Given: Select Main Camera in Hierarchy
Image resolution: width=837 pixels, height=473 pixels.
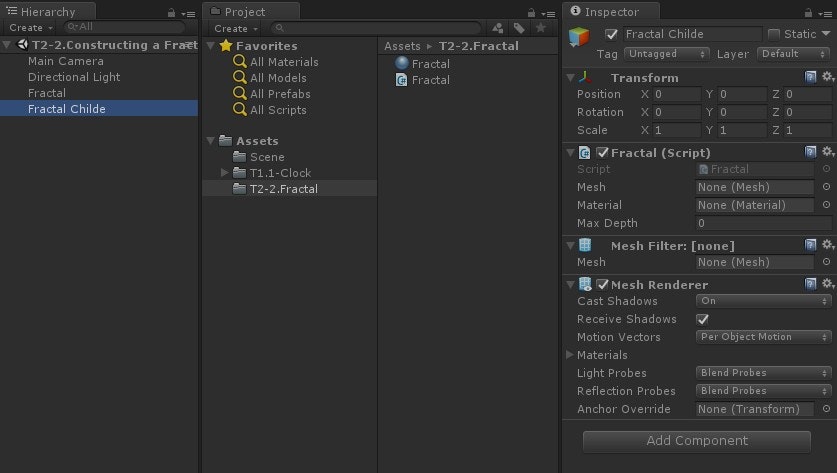Looking at the screenshot, I should click(x=66, y=61).
